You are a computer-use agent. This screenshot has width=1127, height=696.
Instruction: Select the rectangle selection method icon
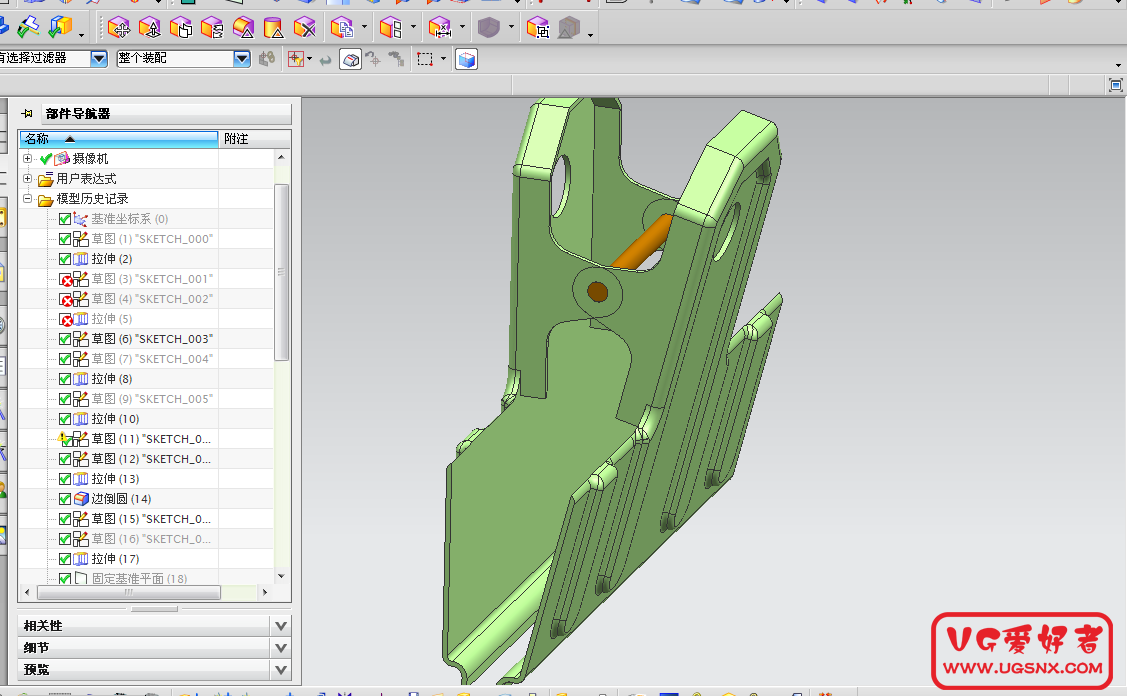tap(425, 59)
